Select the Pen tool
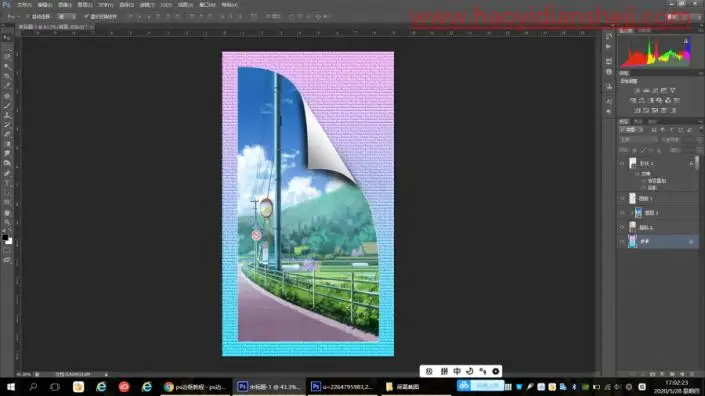Viewport: 705px width, 396px height. click(x=7, y=173)
